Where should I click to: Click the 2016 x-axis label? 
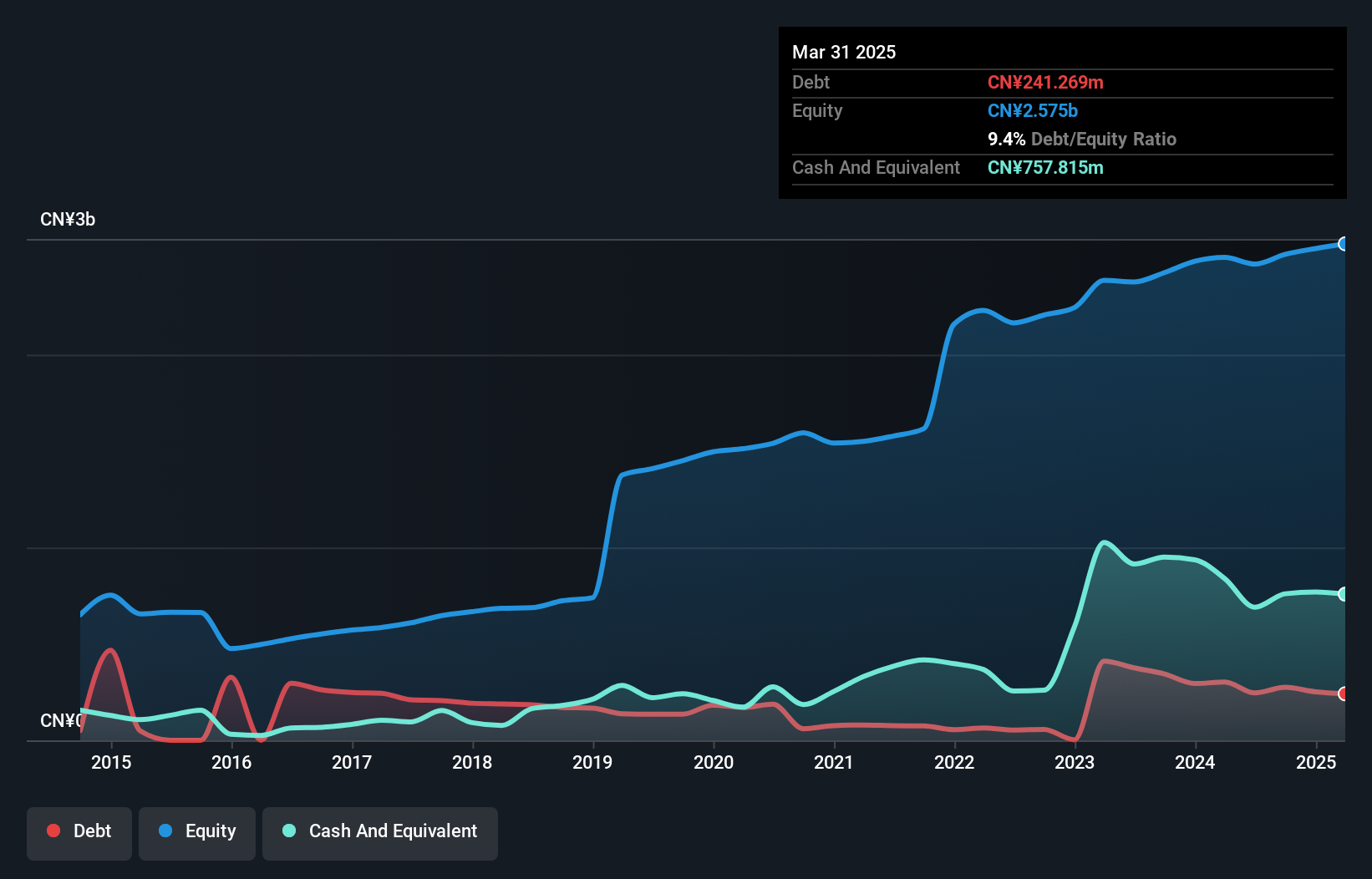point(231,762)
